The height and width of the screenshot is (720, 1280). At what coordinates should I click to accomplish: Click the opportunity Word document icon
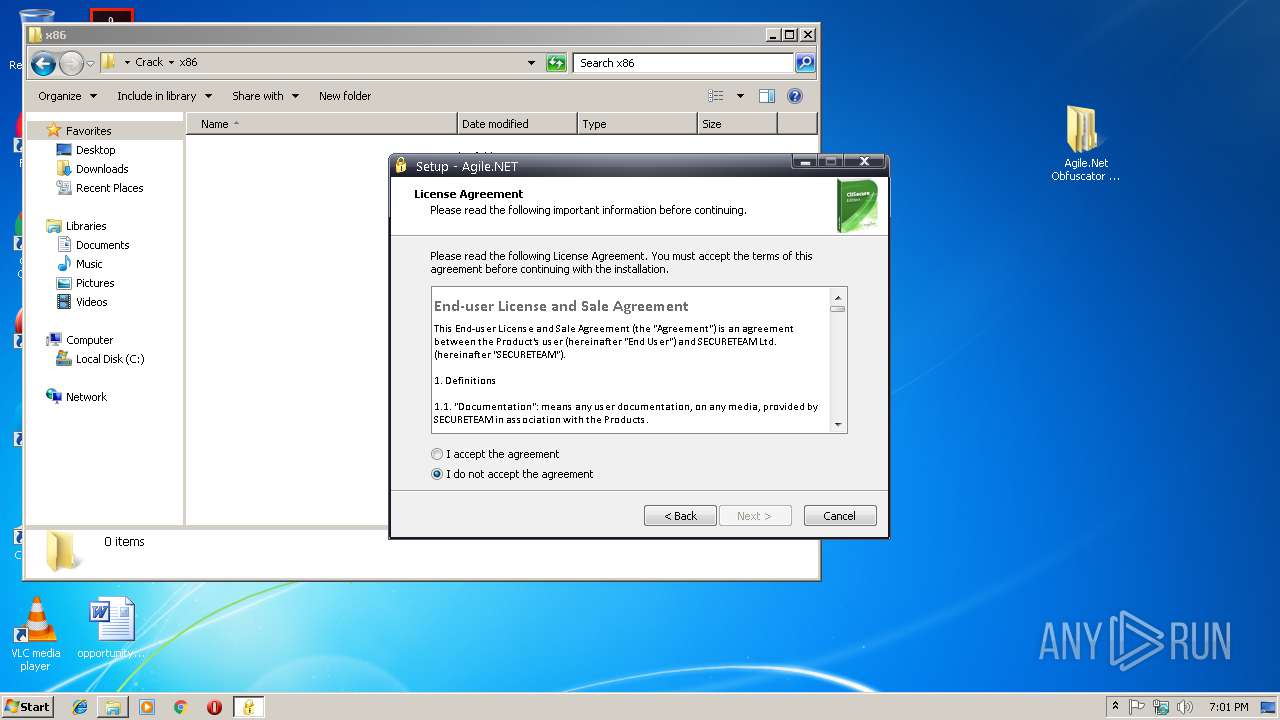coord(111,630)
